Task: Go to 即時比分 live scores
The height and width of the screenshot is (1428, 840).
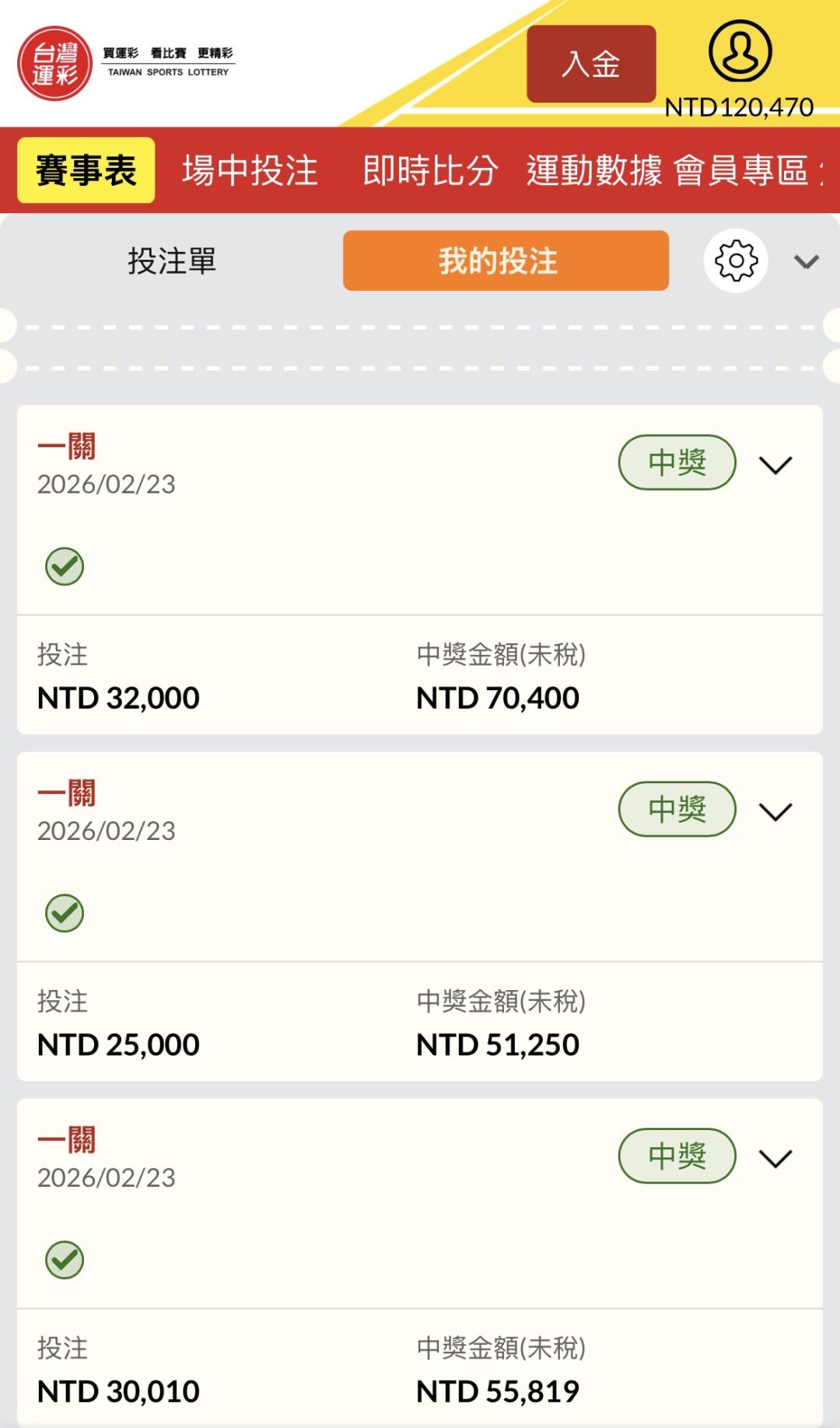Action: 430,171
